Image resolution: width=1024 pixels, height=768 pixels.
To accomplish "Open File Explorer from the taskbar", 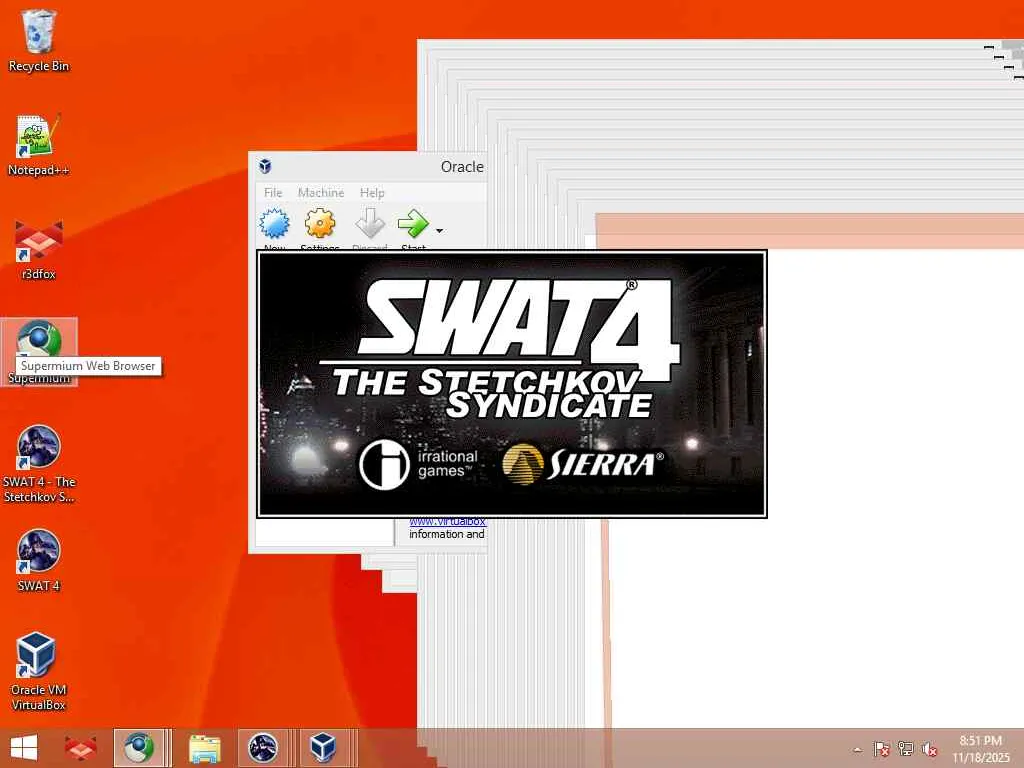I will coord(204,748).
